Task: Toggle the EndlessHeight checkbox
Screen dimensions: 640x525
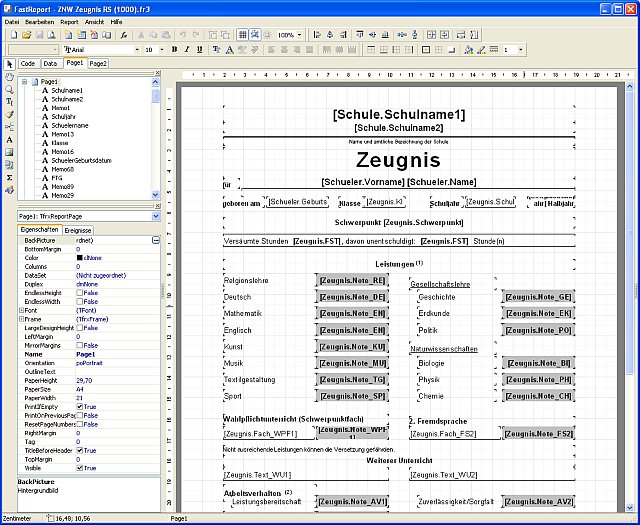Action: pos(80,293)
